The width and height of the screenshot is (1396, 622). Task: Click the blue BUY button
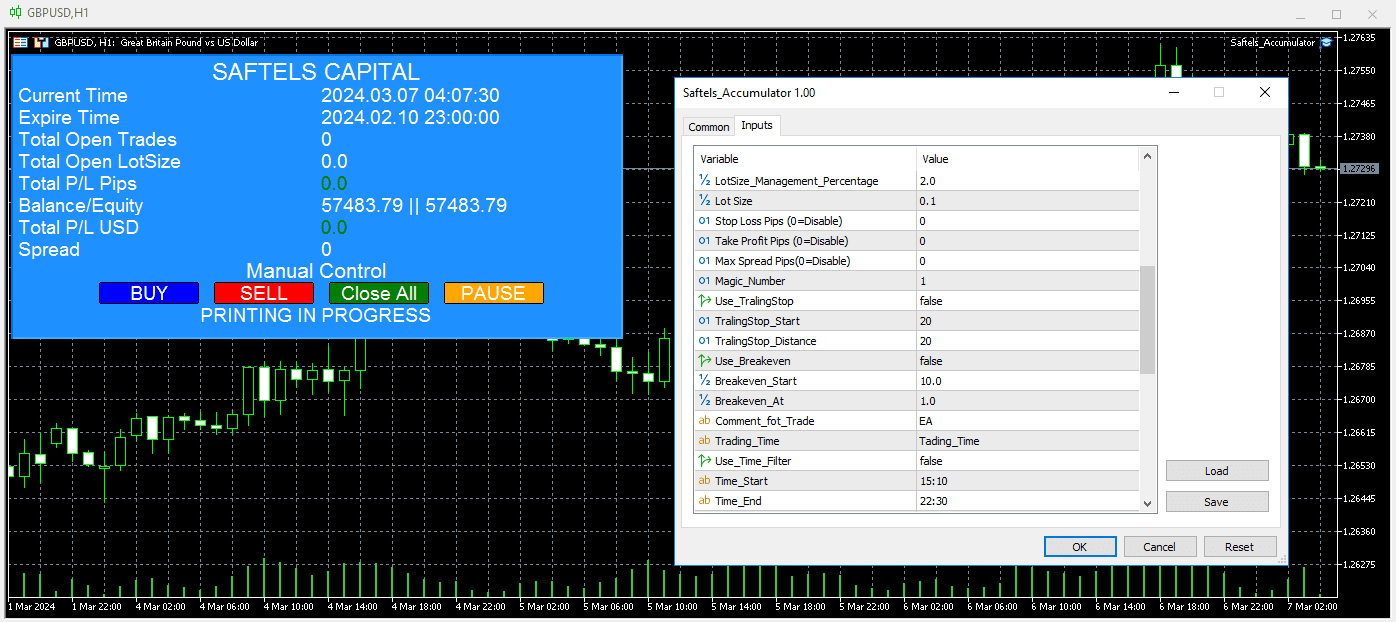[149, 293]
